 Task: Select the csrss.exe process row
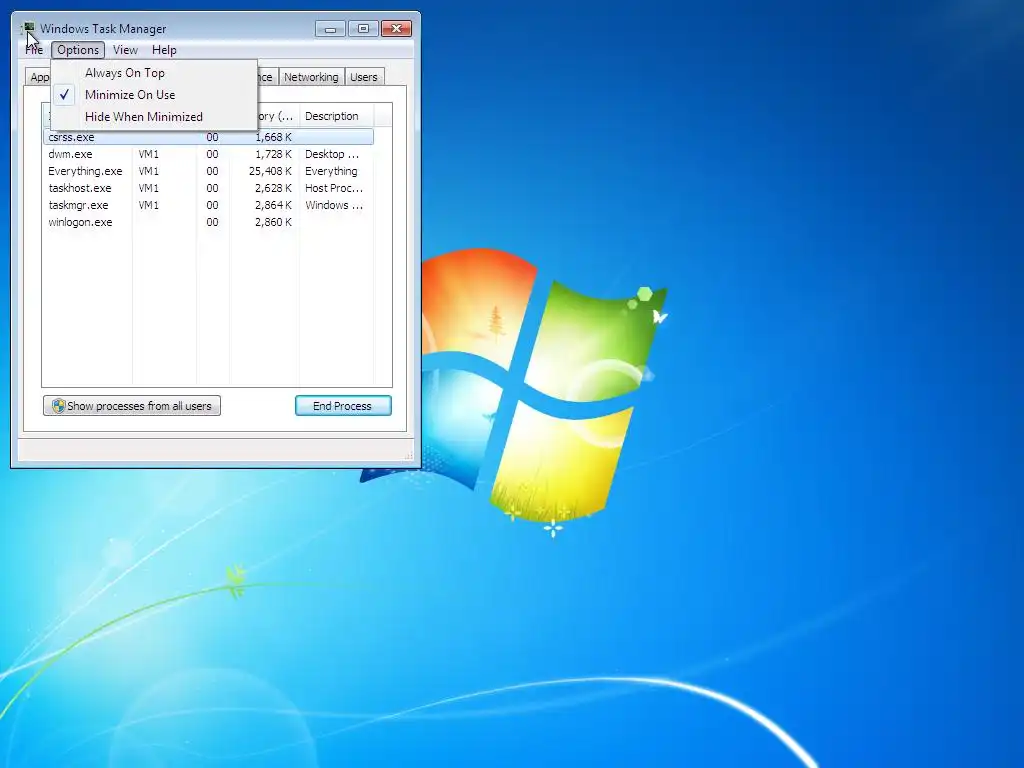(208, 137)
